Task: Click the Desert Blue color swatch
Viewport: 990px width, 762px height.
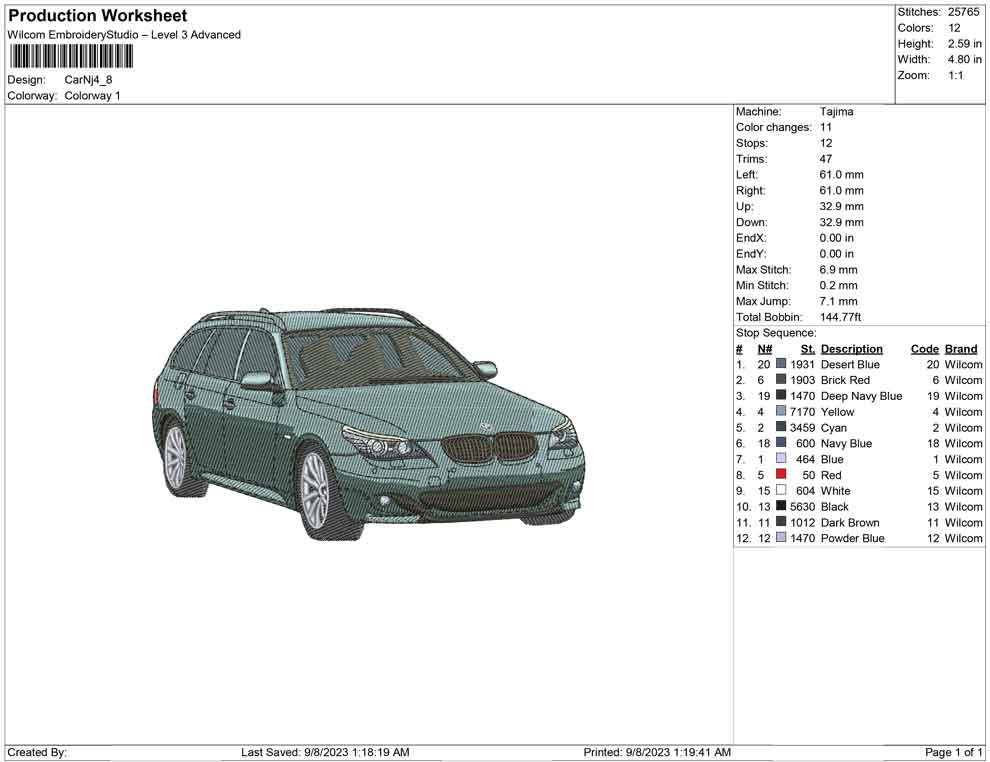Action: [781, 365]
